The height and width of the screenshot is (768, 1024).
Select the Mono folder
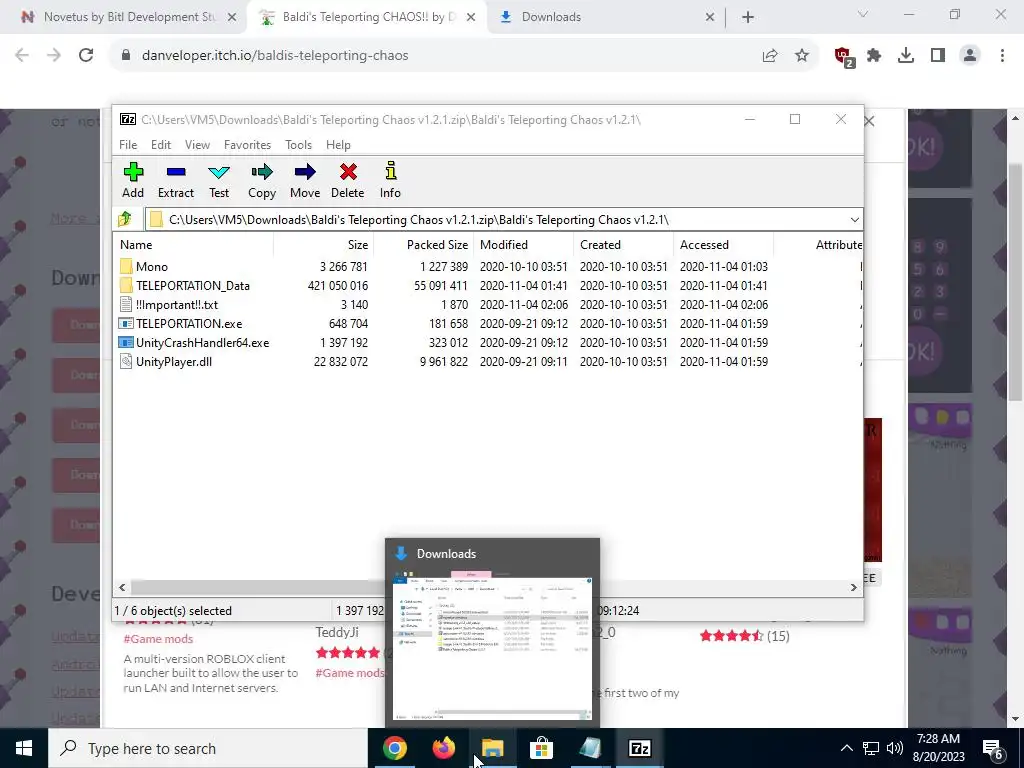coord(152,266)
